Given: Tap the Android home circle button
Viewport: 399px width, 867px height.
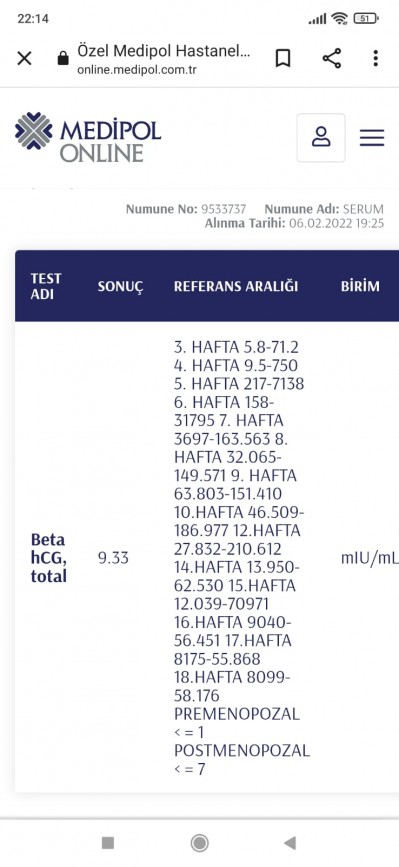Looking at the screenshot, I should tap(200, 843).
